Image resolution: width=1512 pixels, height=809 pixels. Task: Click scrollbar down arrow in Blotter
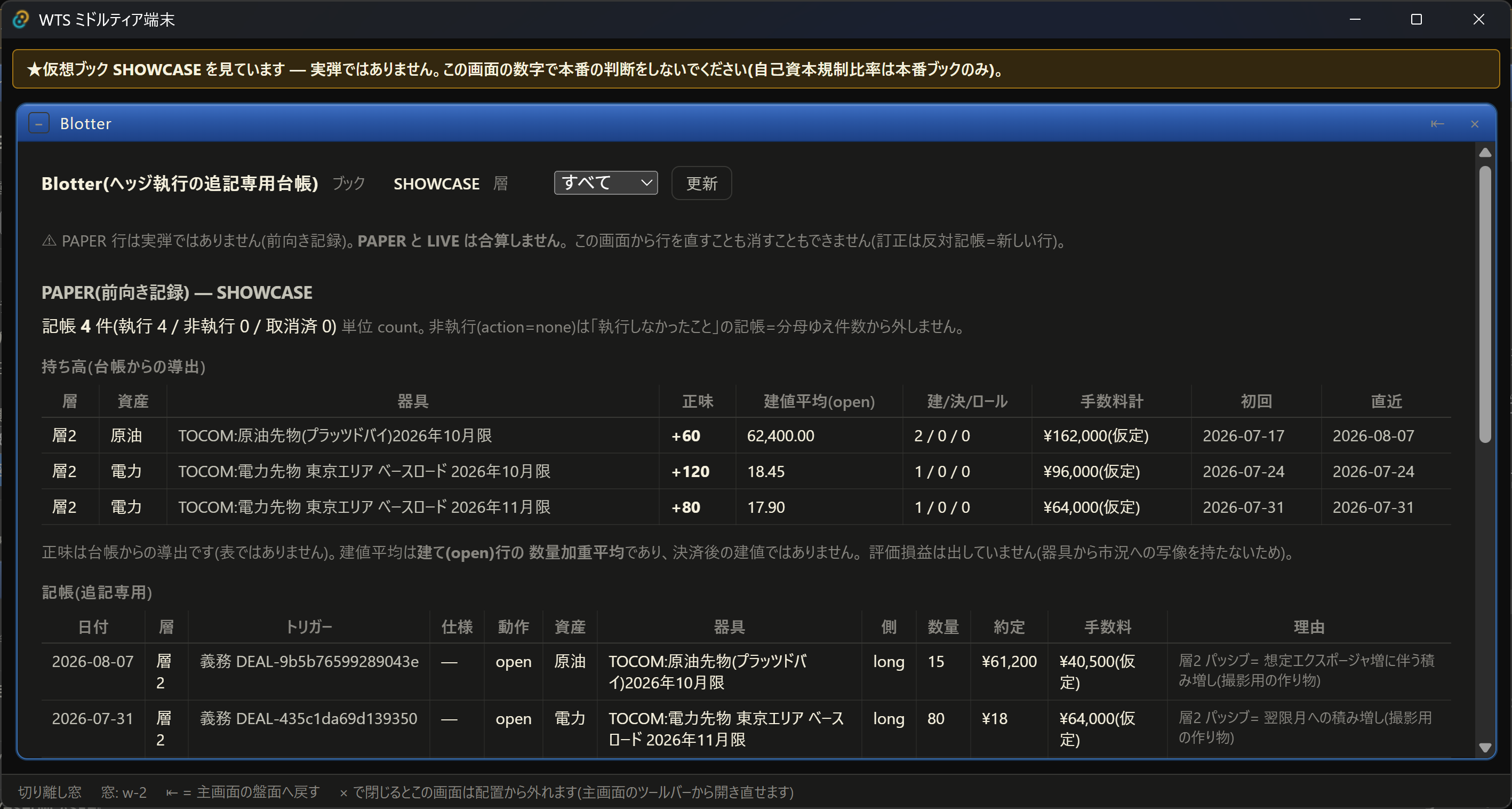click(x=1485, y=747)
